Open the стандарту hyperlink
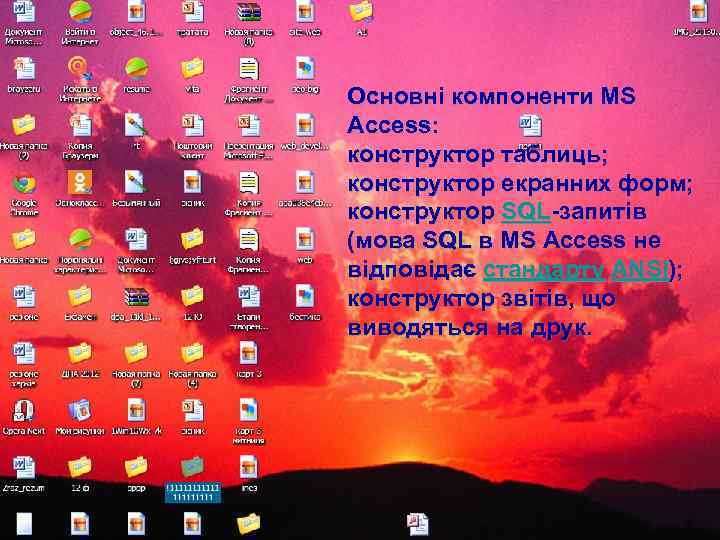 (x=544, y=270)
